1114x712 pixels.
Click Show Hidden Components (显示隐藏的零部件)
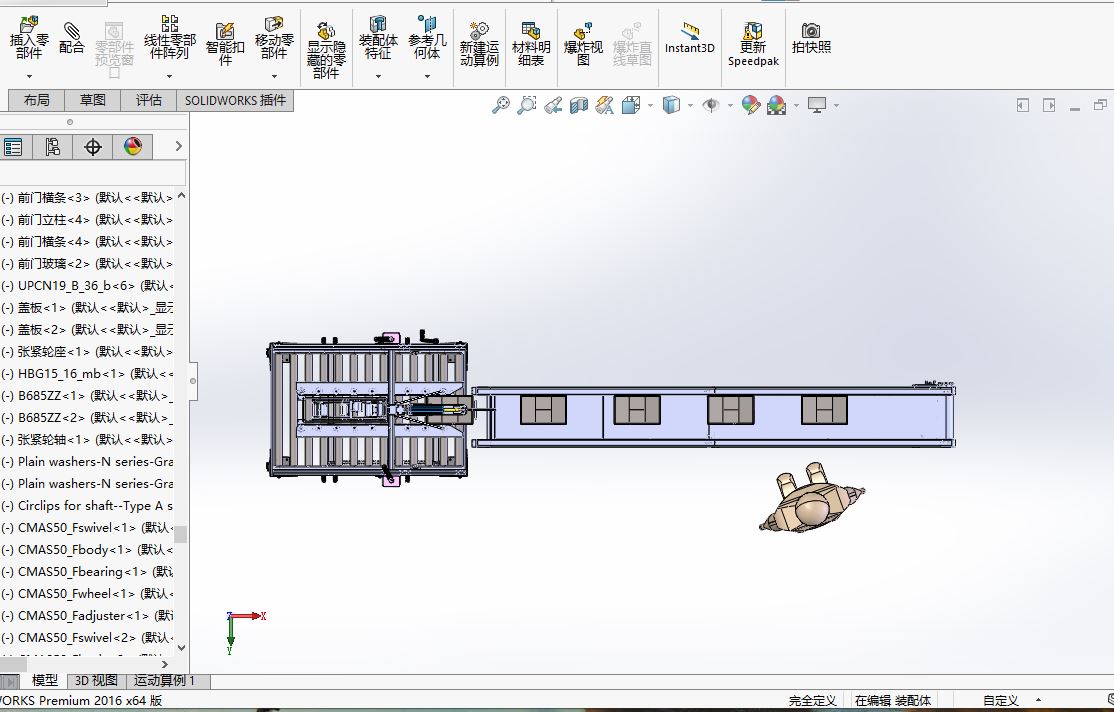[326, 50]
